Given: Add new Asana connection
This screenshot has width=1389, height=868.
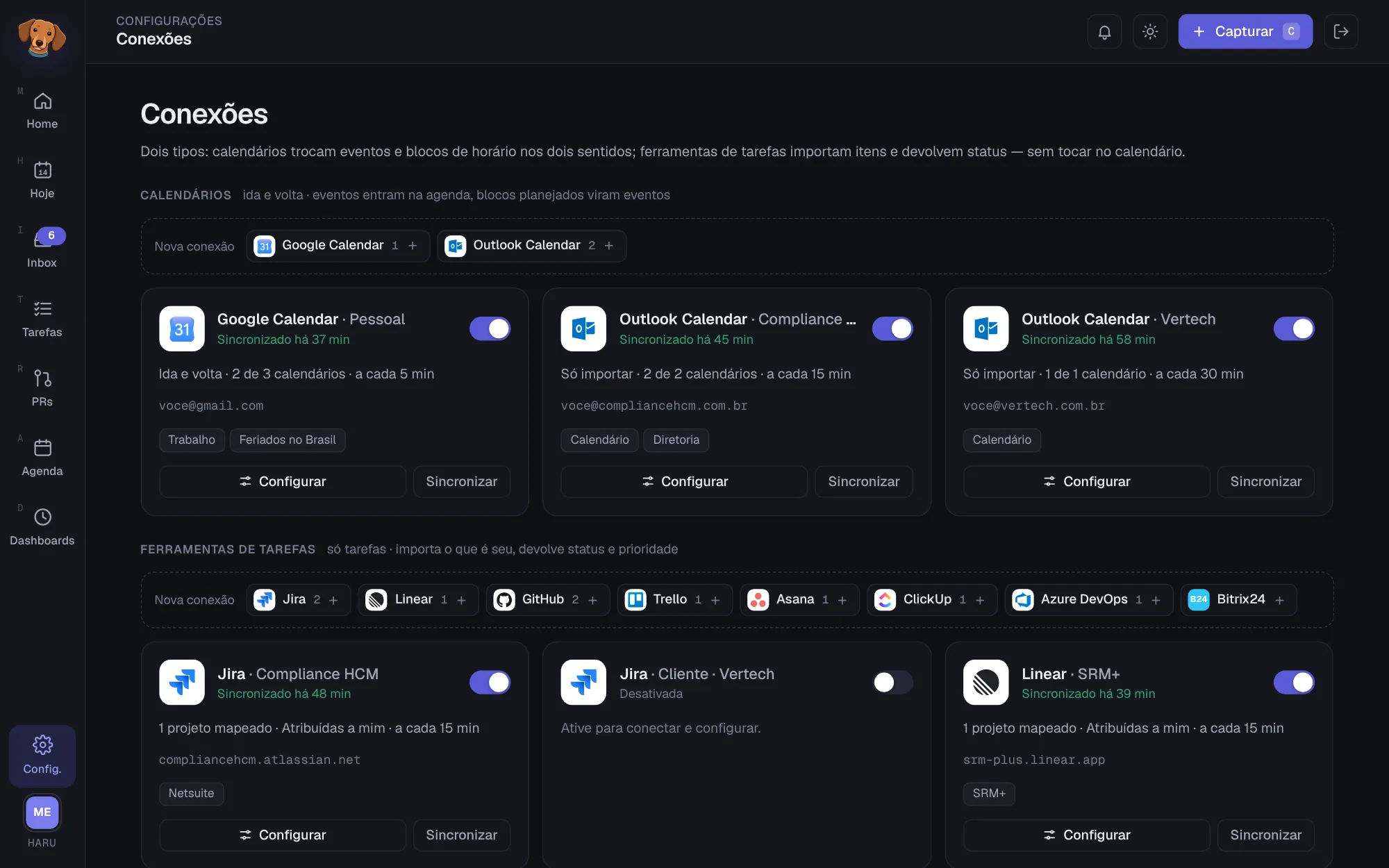Looking at the screenshot, I should [x=800, y=599].
